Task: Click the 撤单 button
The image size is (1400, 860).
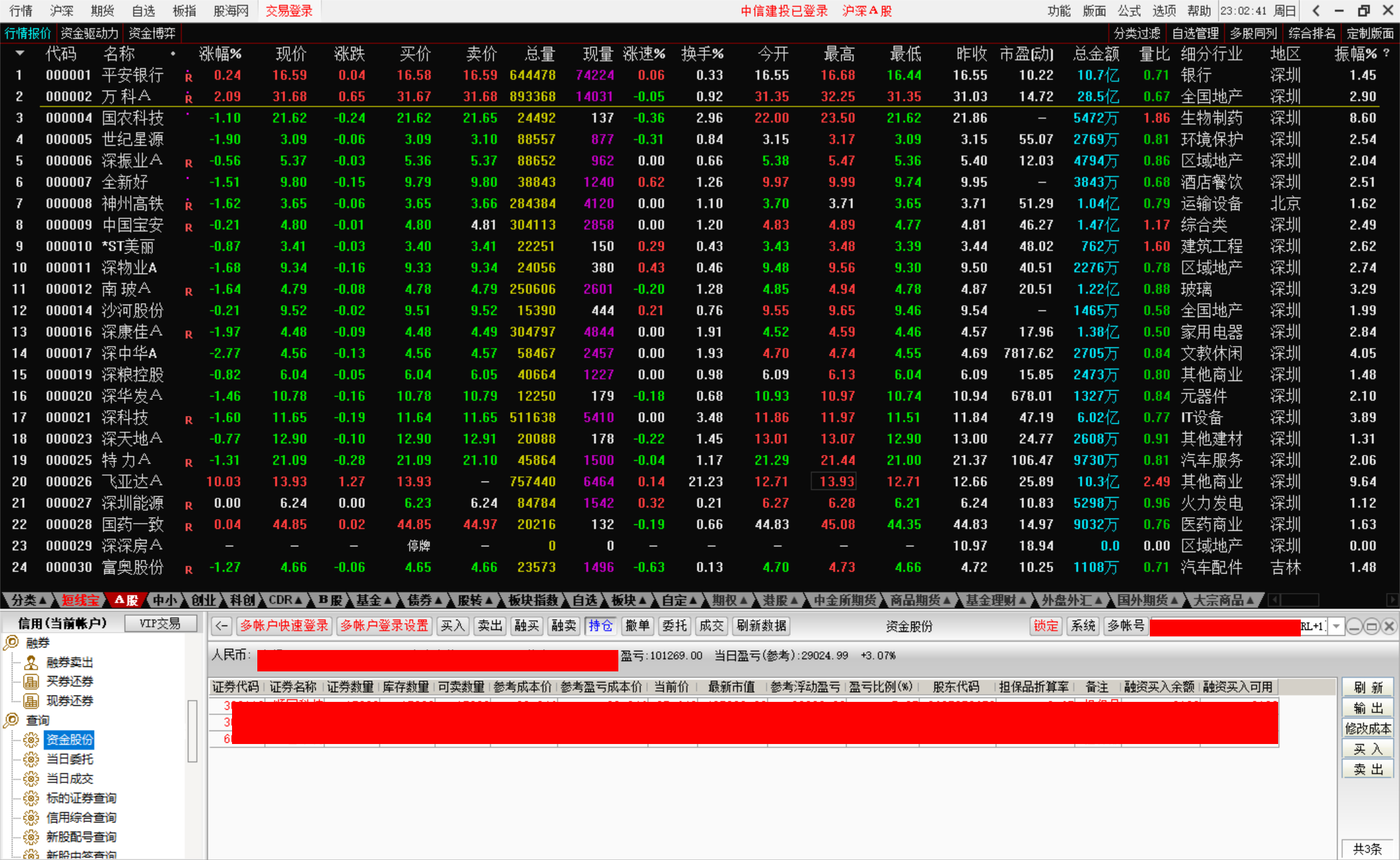Action: coord(638,626)
